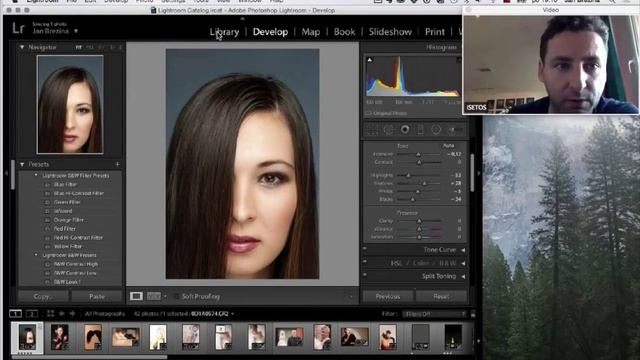
Task: Set navigator zoom to FIT
Action: pyautogui.click(x=78, y=47)
